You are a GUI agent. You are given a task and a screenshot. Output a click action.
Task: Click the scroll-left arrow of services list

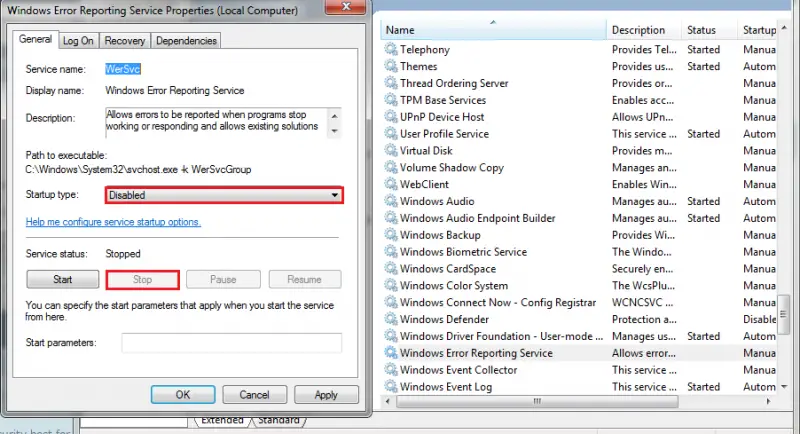point(388,401)
